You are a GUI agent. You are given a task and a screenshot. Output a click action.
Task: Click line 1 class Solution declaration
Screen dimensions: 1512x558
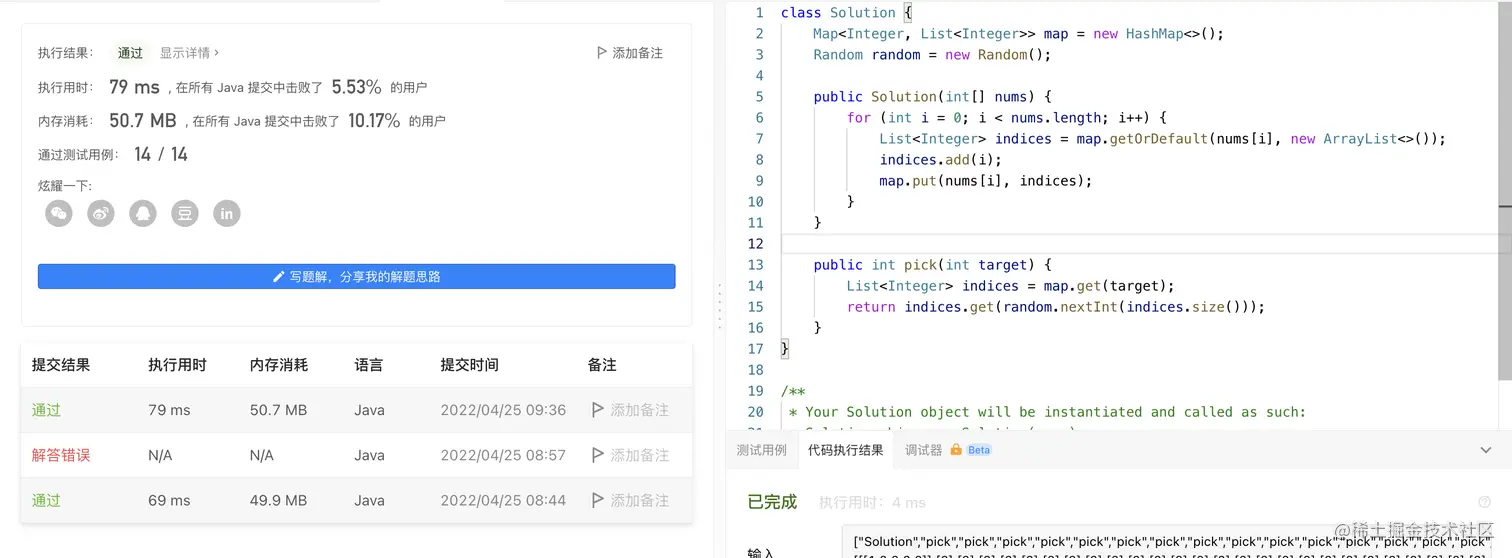click(847, 13)
